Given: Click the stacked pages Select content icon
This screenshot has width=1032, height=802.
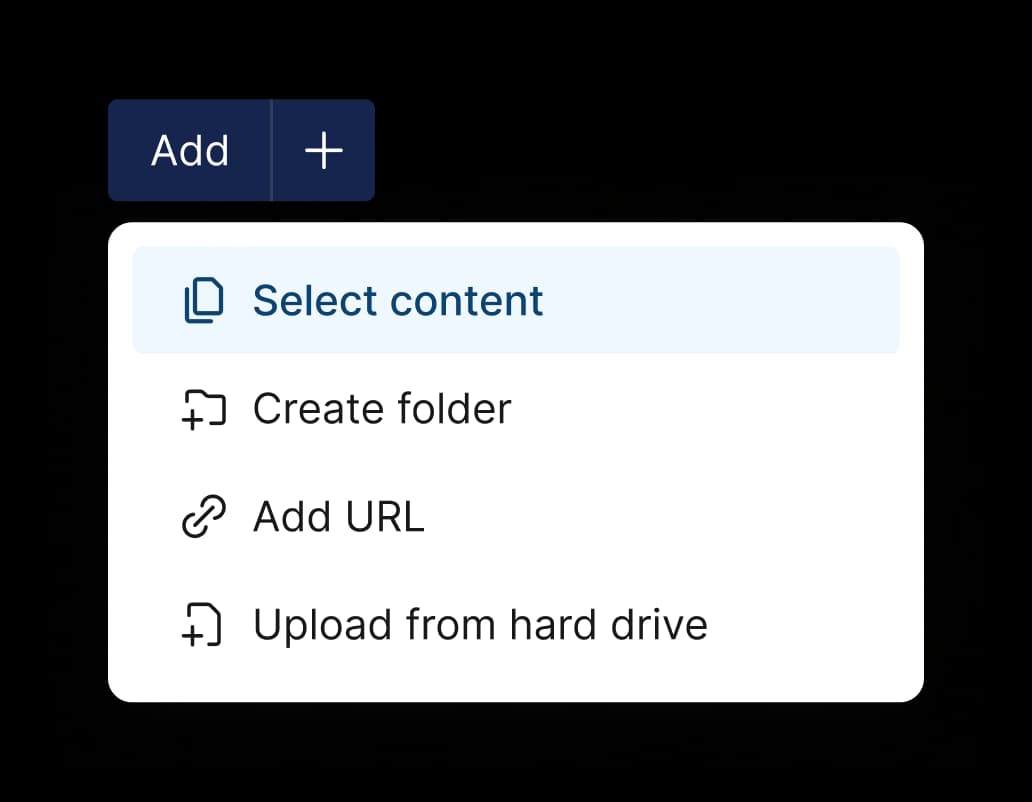Looking at the screenshot, I should tap(204, 301).
